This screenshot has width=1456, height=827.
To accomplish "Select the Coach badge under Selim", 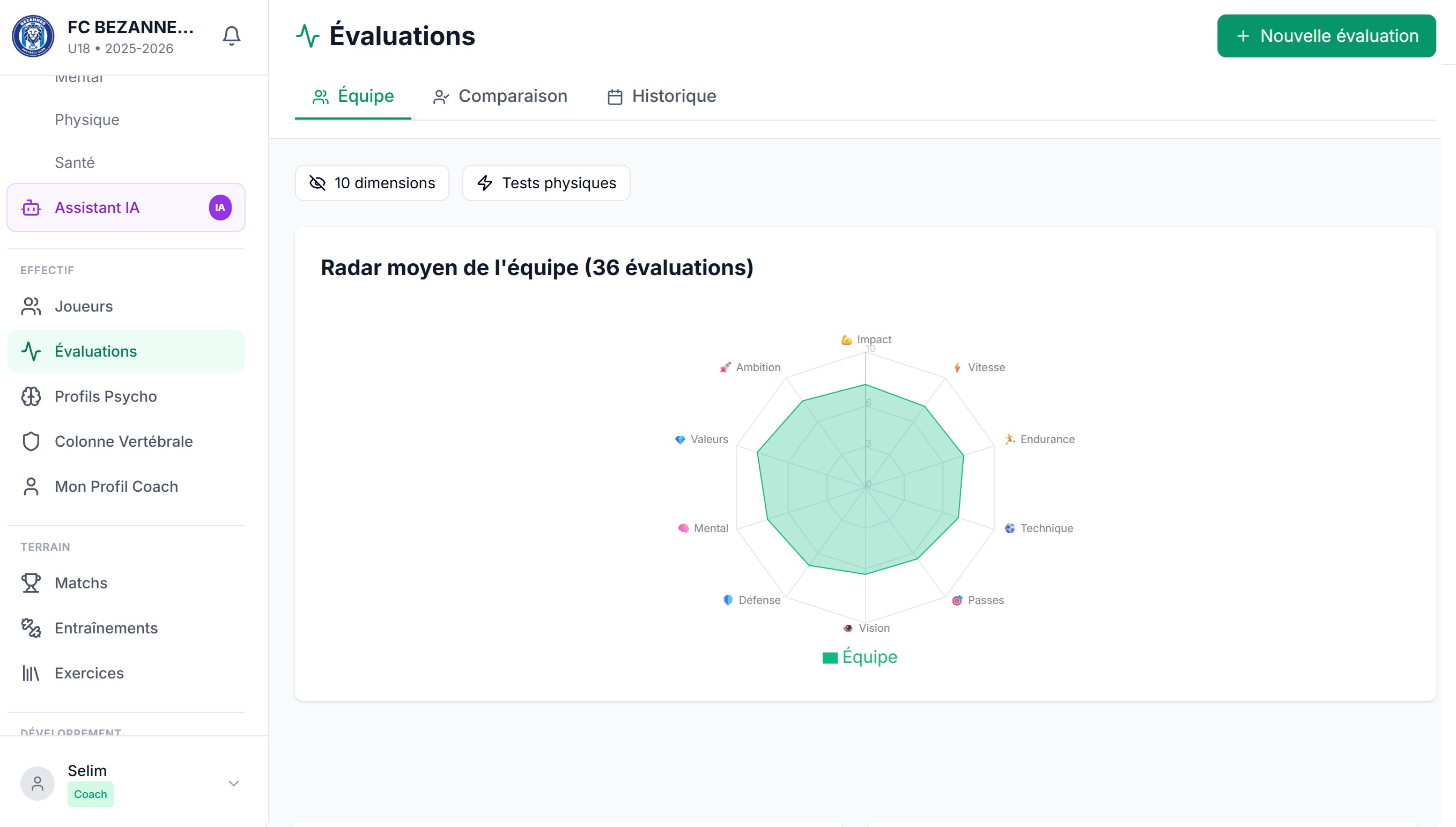I will 90,794.
